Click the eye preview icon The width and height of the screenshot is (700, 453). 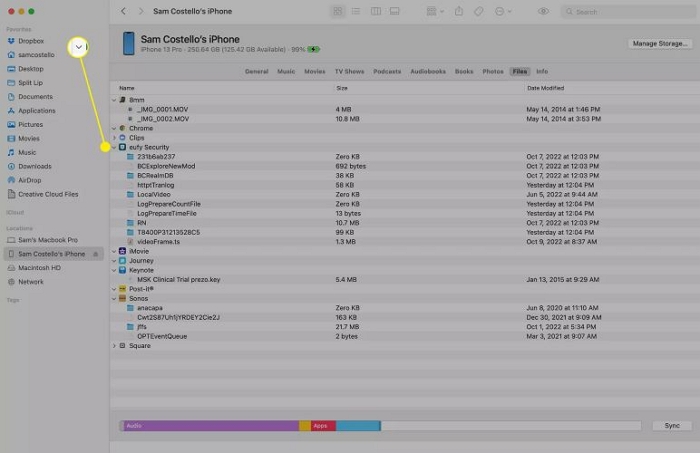pyautogui.click(x=543, y=11)
